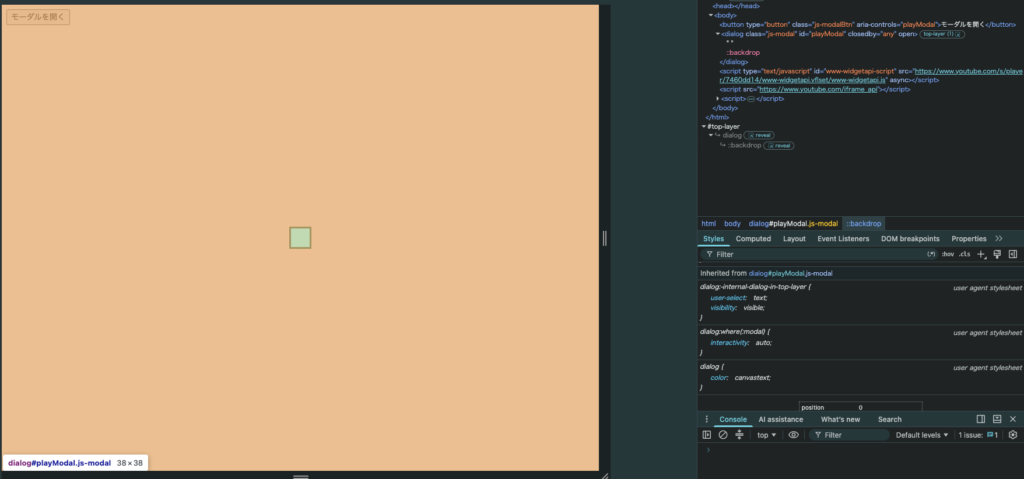
Task: Create a live expression with eye icon
Action: click(793, 435)
